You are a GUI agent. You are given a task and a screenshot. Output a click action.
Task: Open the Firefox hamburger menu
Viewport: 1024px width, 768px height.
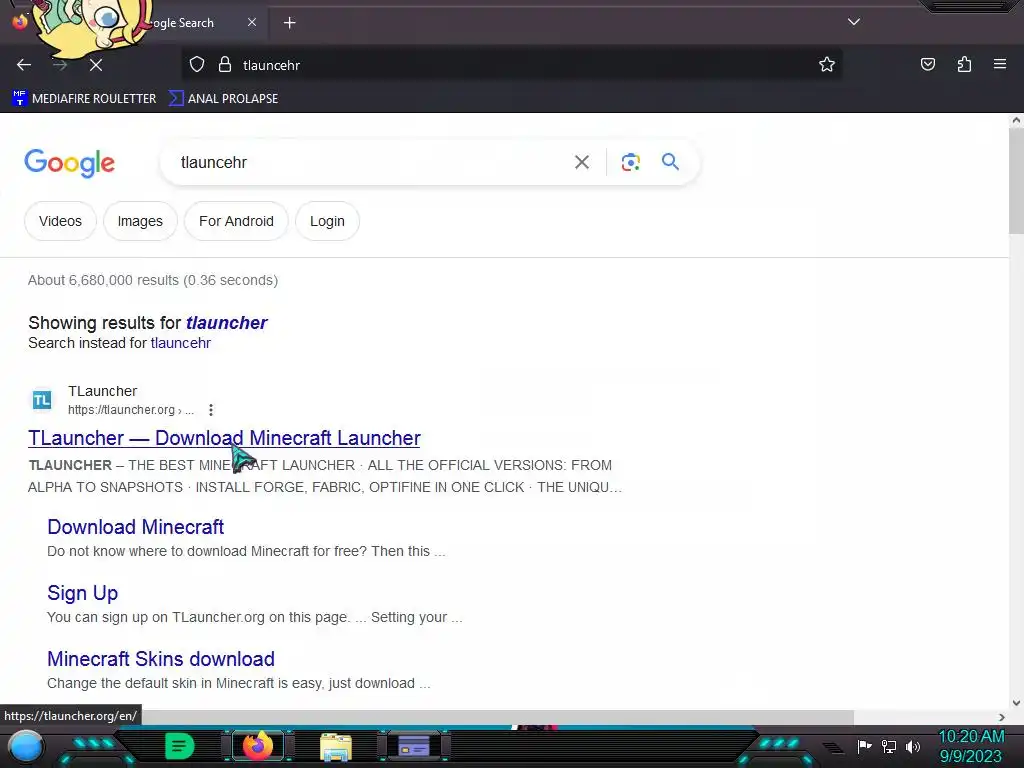coord(1000,64)
